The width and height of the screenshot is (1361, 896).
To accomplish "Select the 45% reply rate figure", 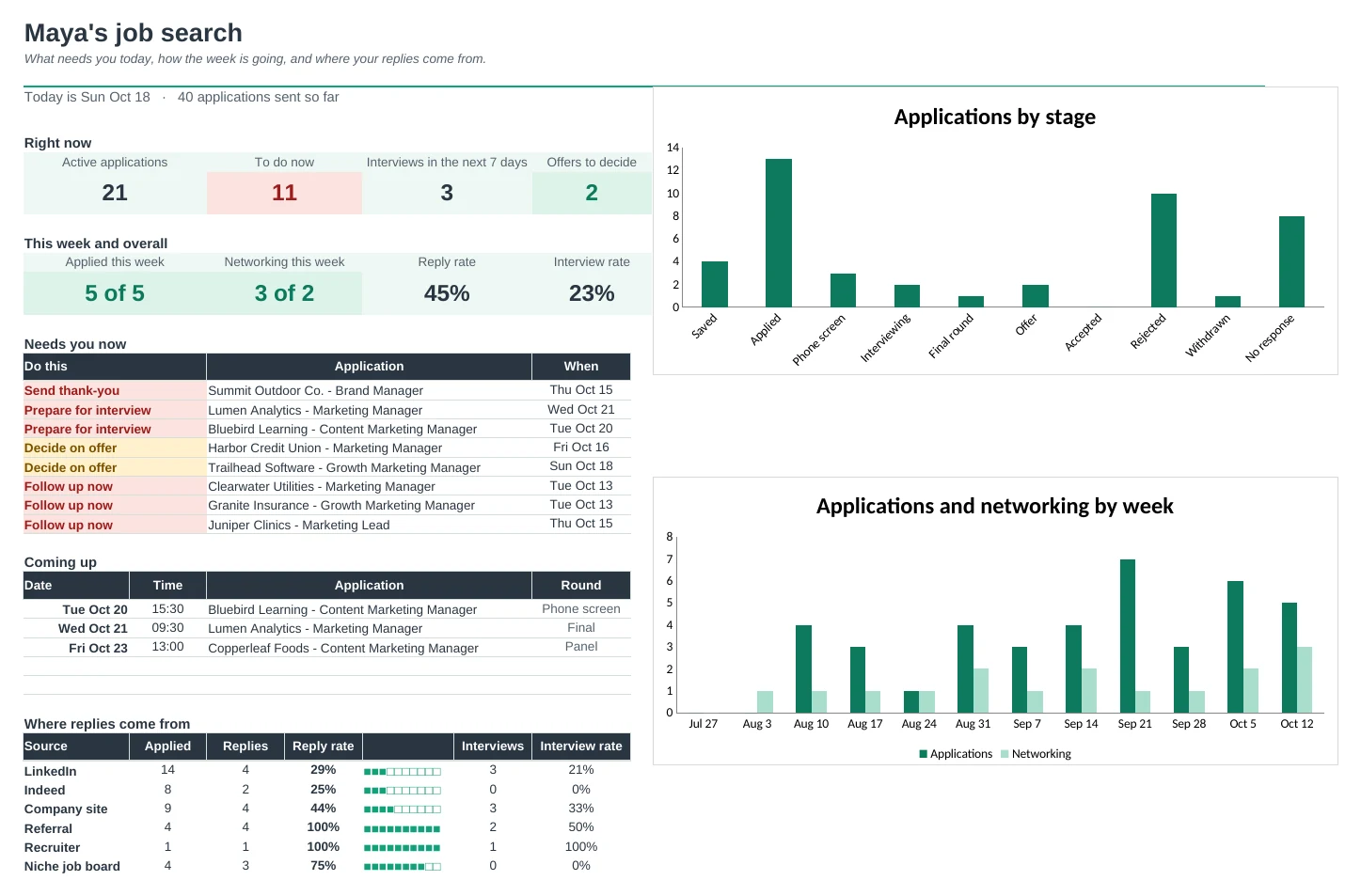I will pyautogui.click(x=447, y=293).
